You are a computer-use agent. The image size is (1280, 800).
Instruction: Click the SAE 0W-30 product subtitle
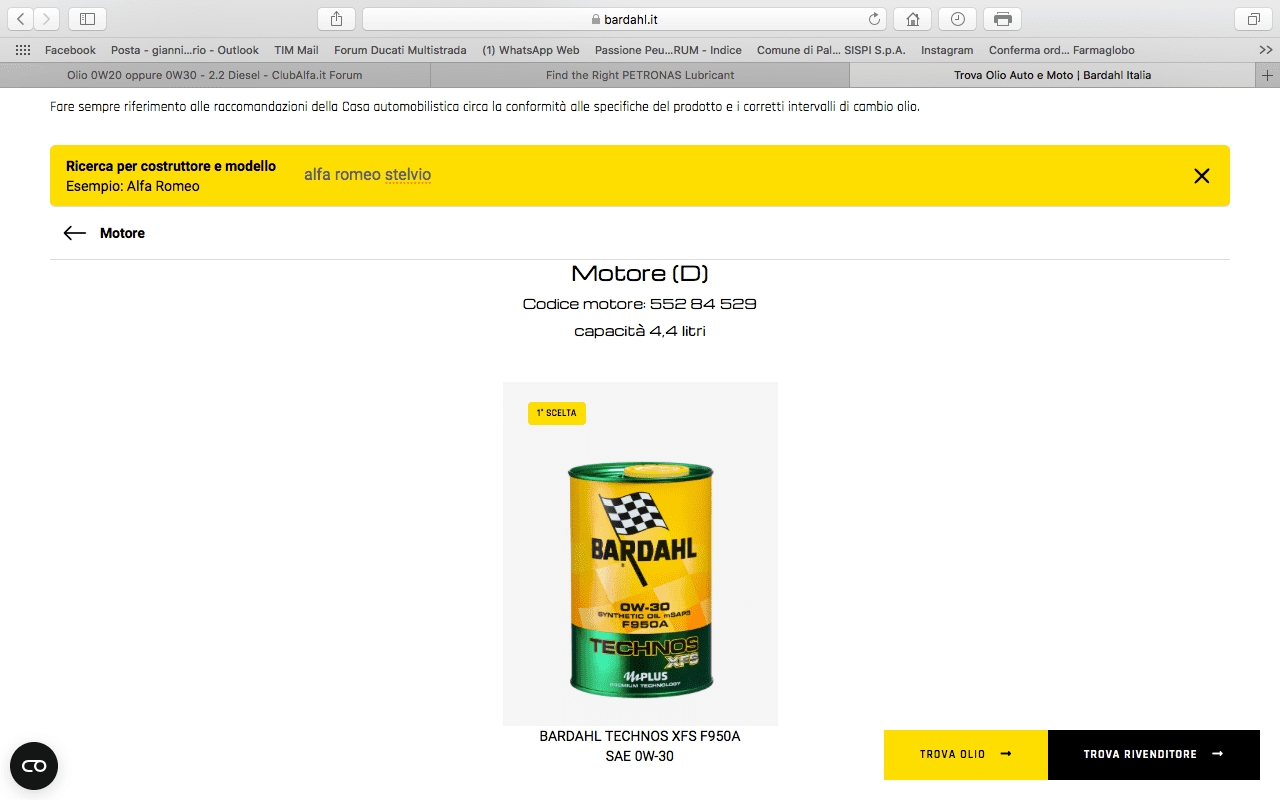point(640,756)
